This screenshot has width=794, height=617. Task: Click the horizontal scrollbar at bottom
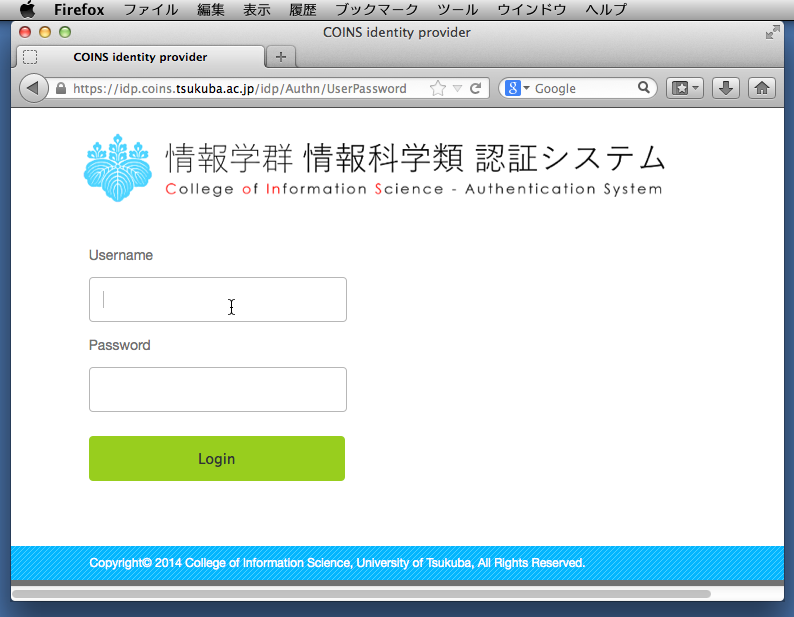(360, 594)
